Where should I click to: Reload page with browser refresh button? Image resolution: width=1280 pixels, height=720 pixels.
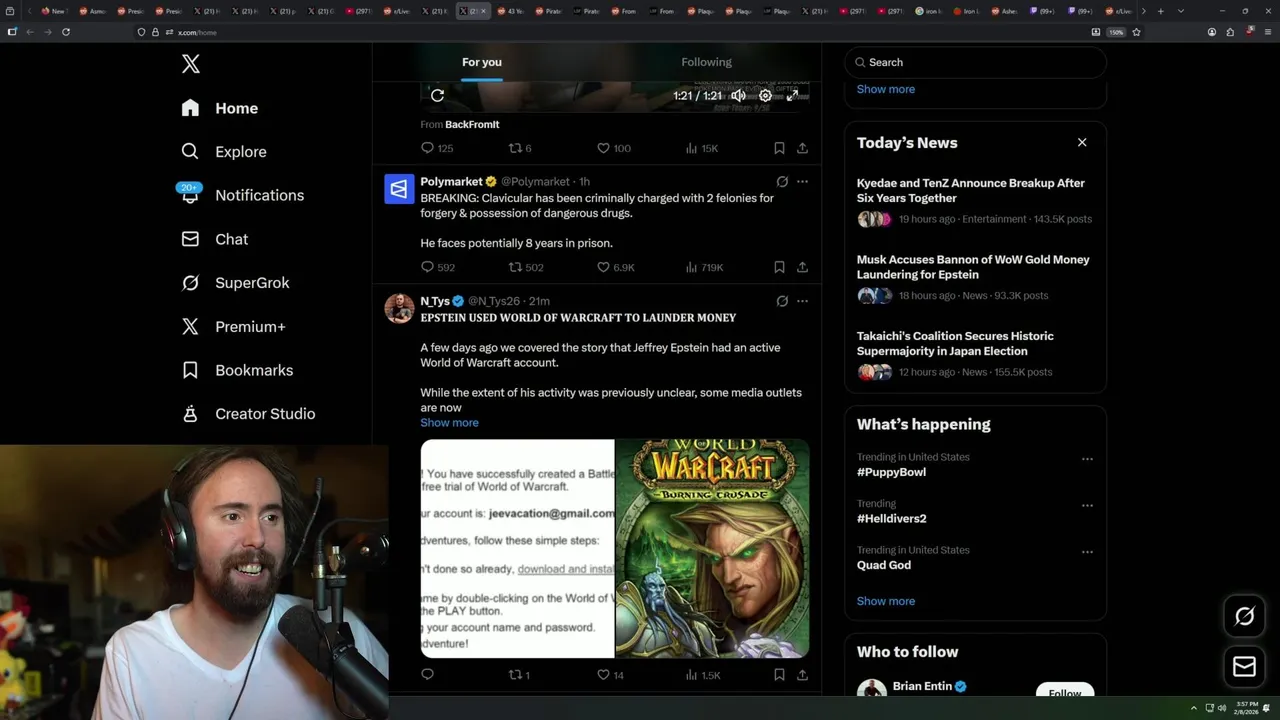click(x=66, y=32)
